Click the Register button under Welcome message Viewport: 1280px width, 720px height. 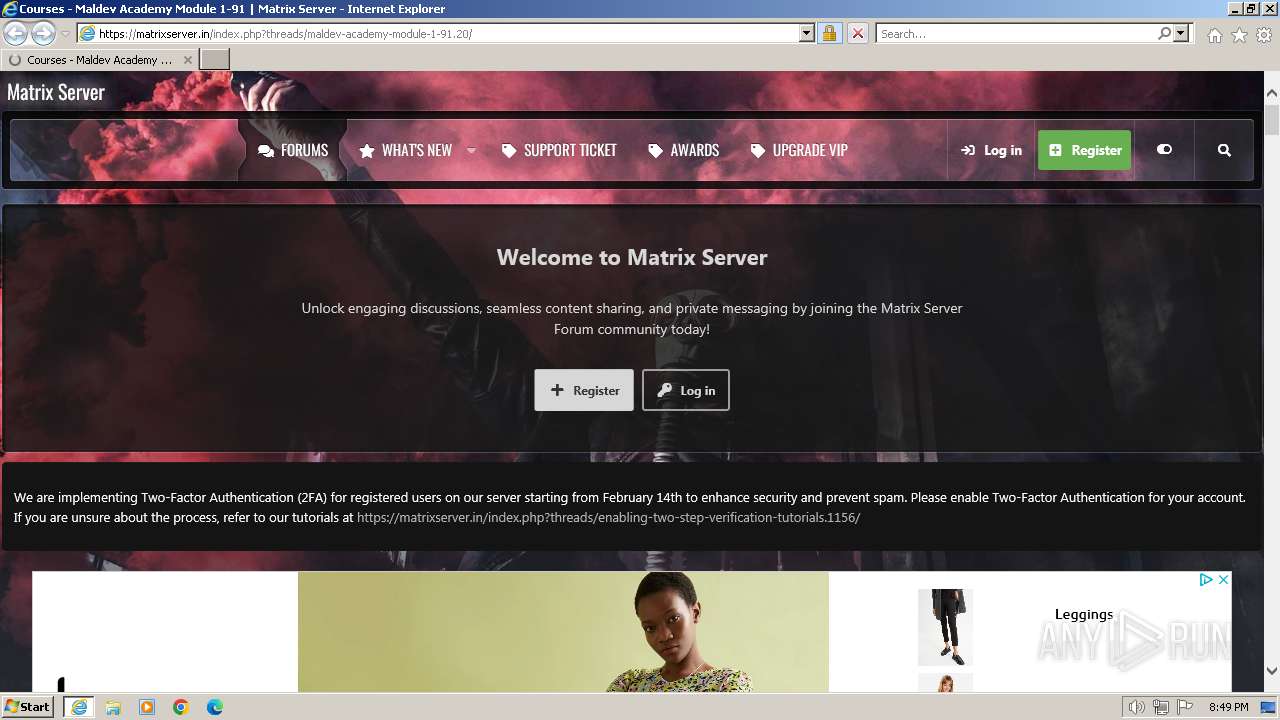(584, 390)
